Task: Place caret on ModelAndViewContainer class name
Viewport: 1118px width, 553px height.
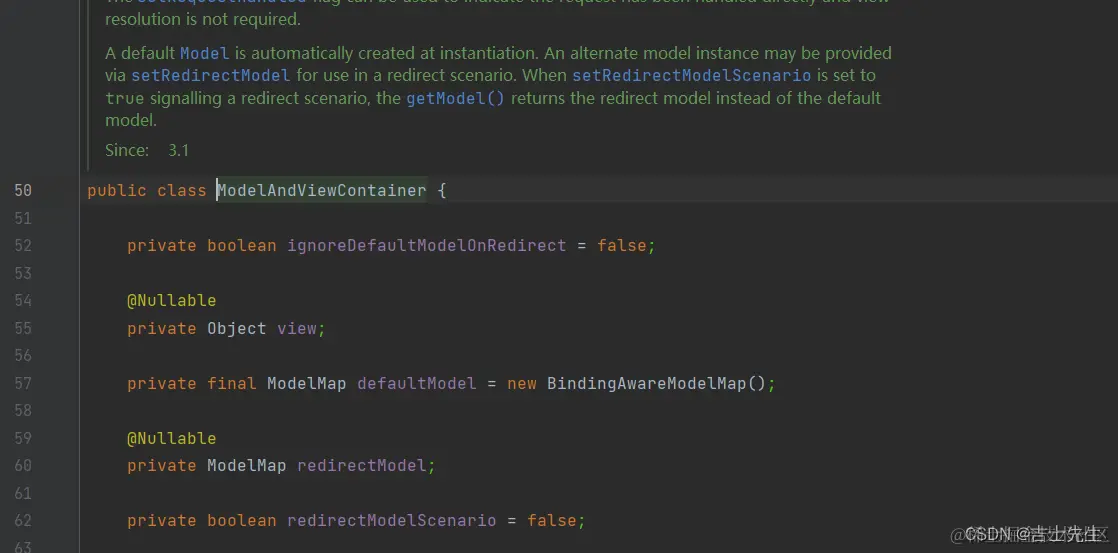Action: [322, 190]
